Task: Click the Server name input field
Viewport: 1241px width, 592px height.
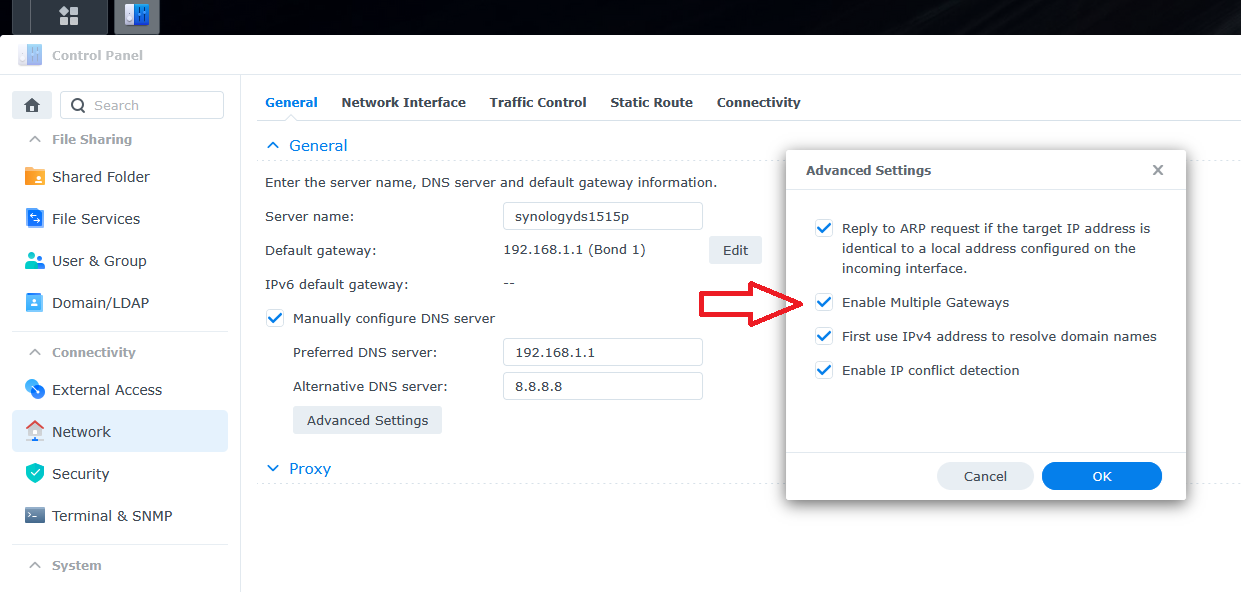Action: (602, 216)
